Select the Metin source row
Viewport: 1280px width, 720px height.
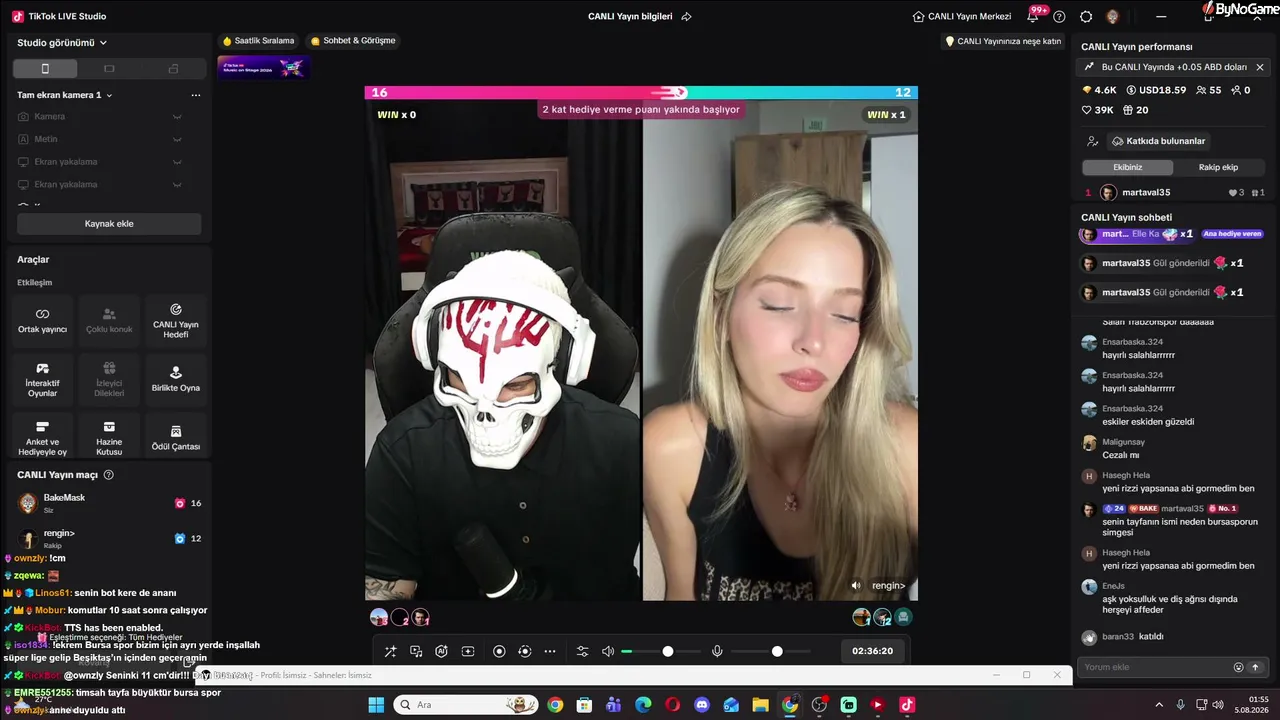109,139
